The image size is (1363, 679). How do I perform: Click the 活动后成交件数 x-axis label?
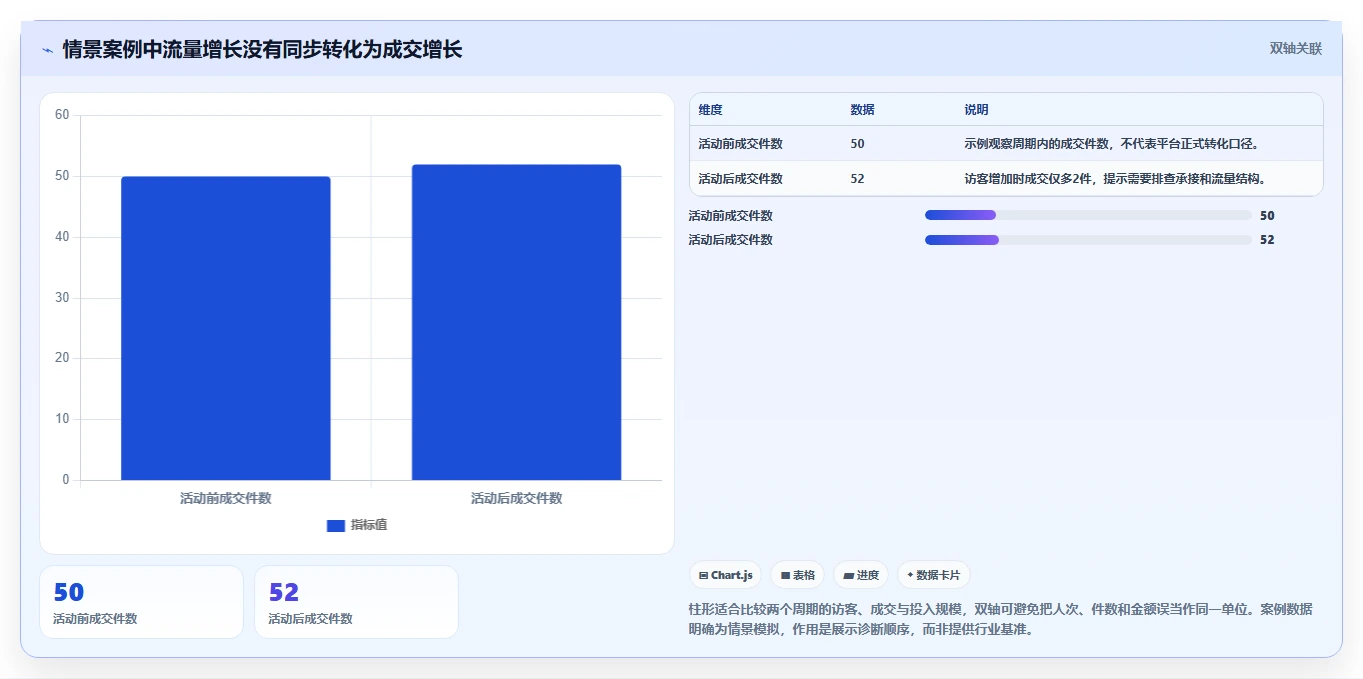(517, 498)
